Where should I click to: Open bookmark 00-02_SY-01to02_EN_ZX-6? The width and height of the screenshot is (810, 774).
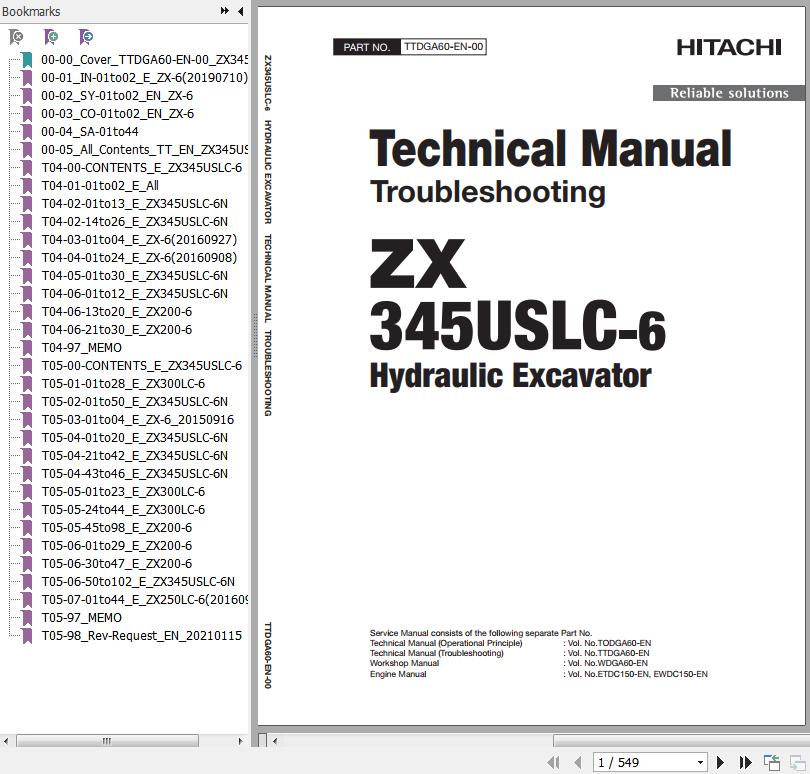coord(117,96)
